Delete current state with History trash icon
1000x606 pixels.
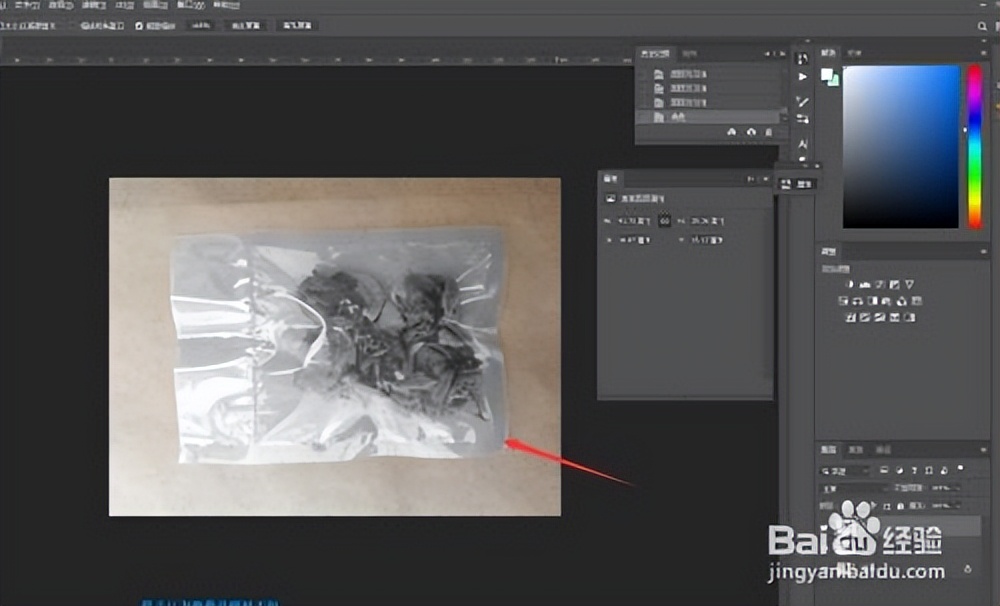coord(768,132)
